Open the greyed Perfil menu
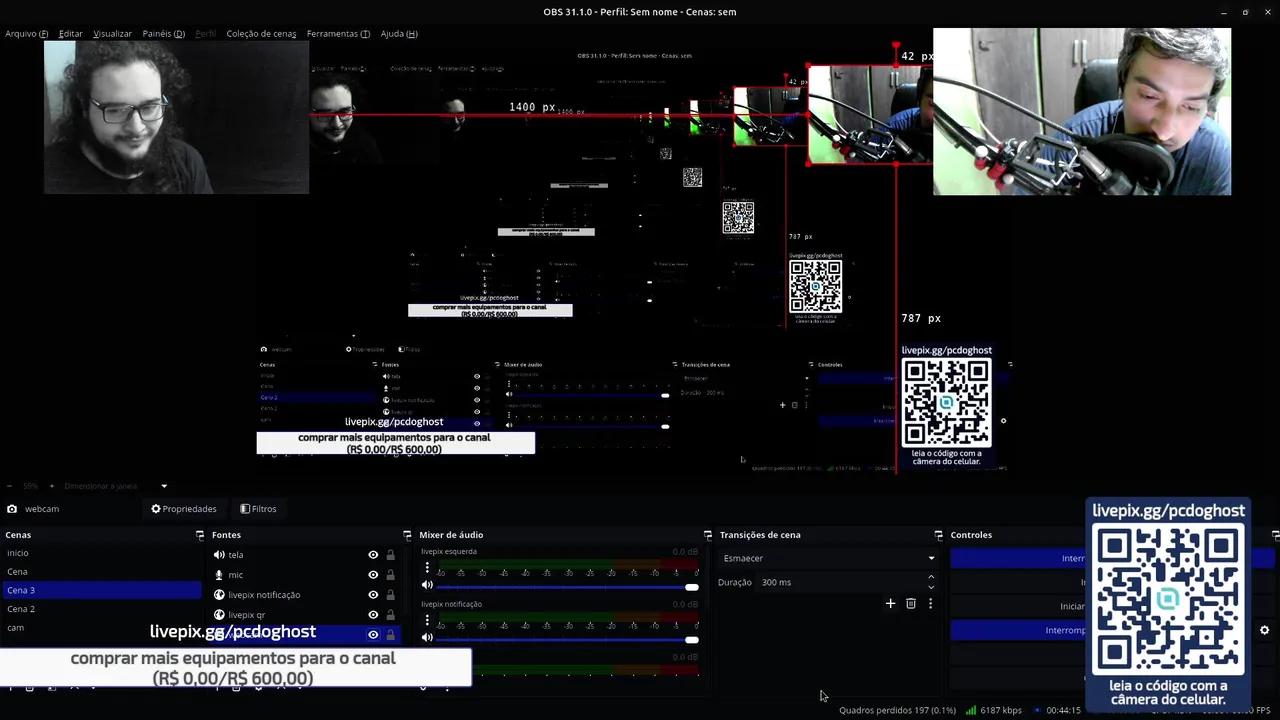The height and width of the screenshot is (720, 1280). click(205, 33)
